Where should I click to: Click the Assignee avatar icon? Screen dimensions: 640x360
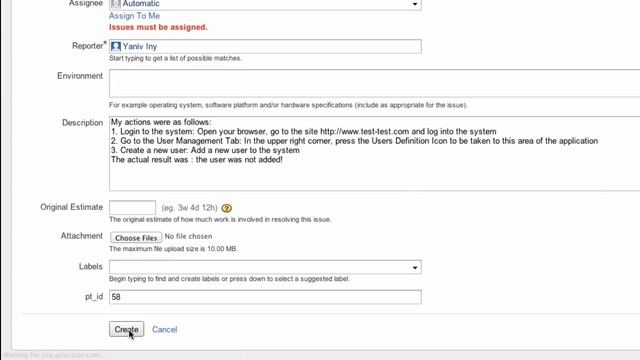click(116, 4)
